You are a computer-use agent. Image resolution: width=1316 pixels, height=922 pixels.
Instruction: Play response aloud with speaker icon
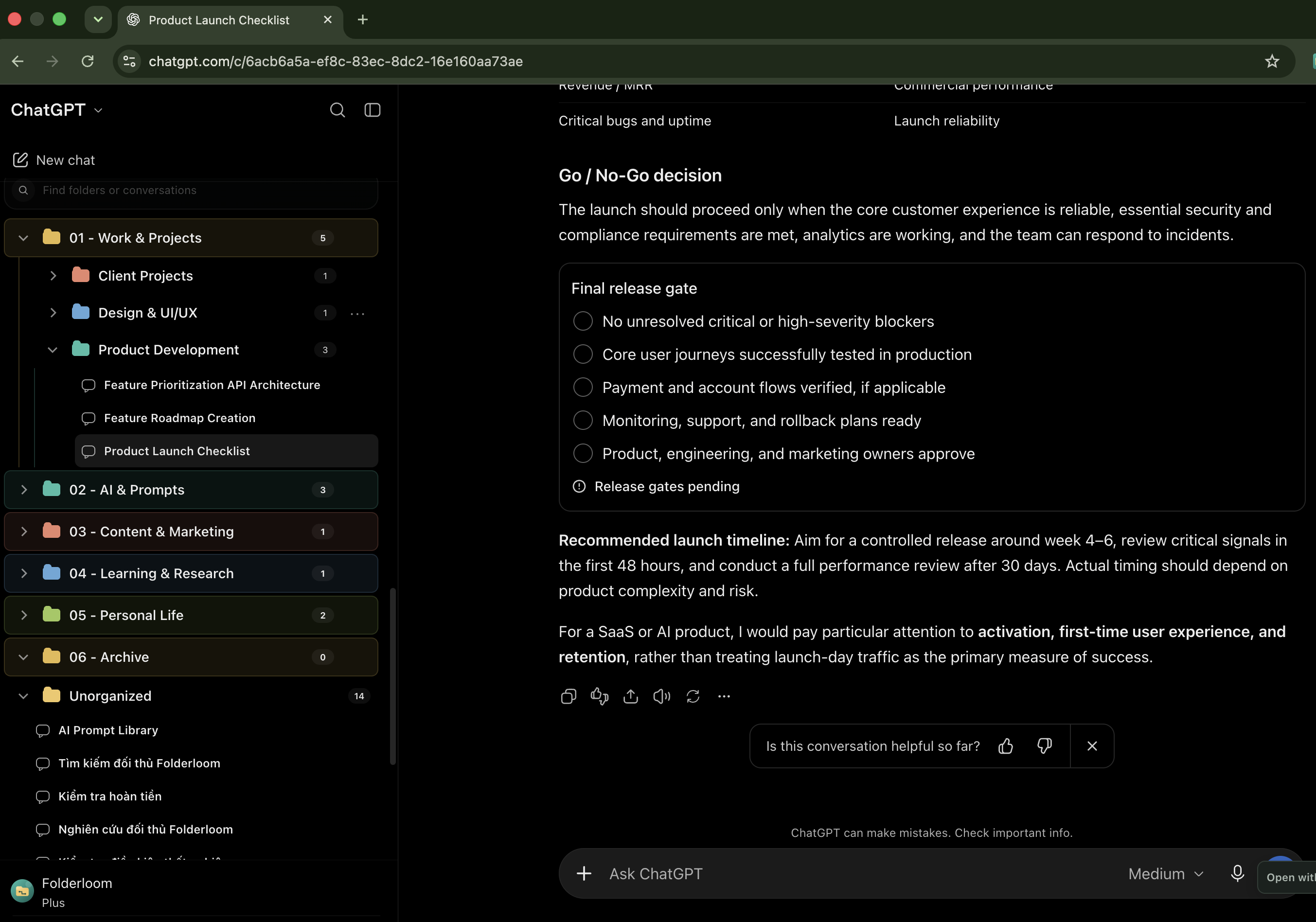(x=661, y=696)
